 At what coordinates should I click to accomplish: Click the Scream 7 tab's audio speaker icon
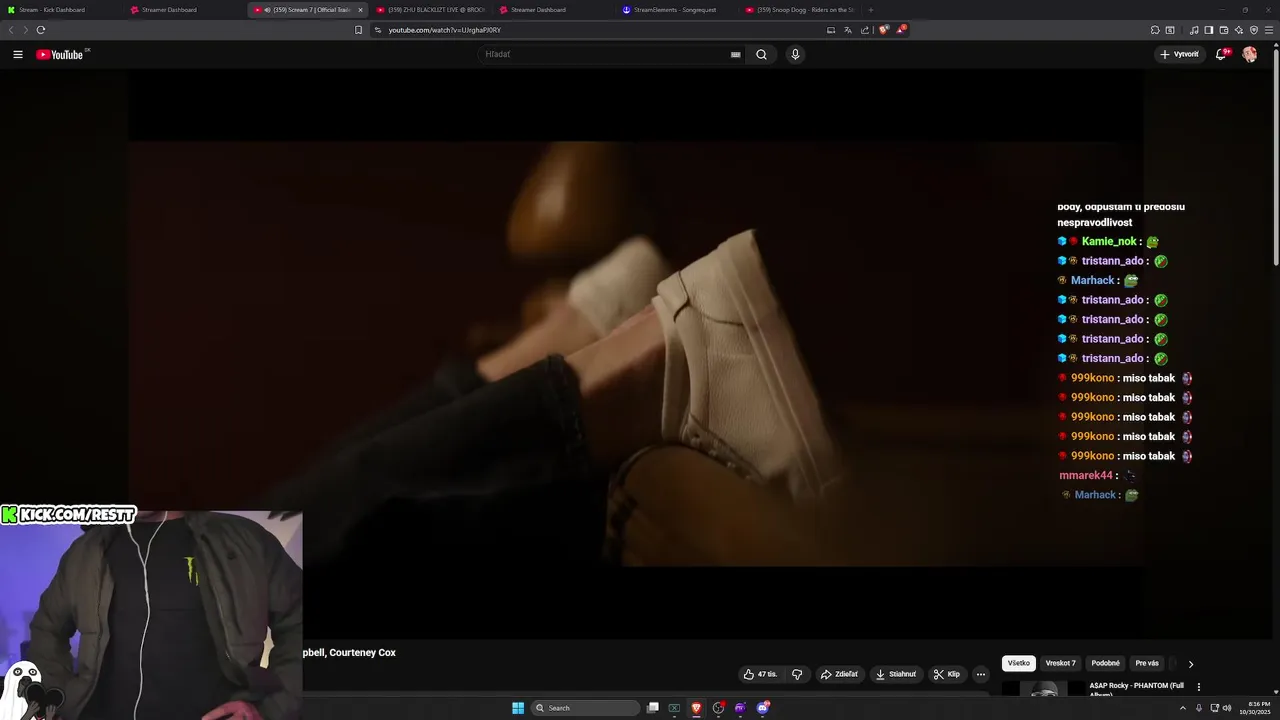coord(267,10)
